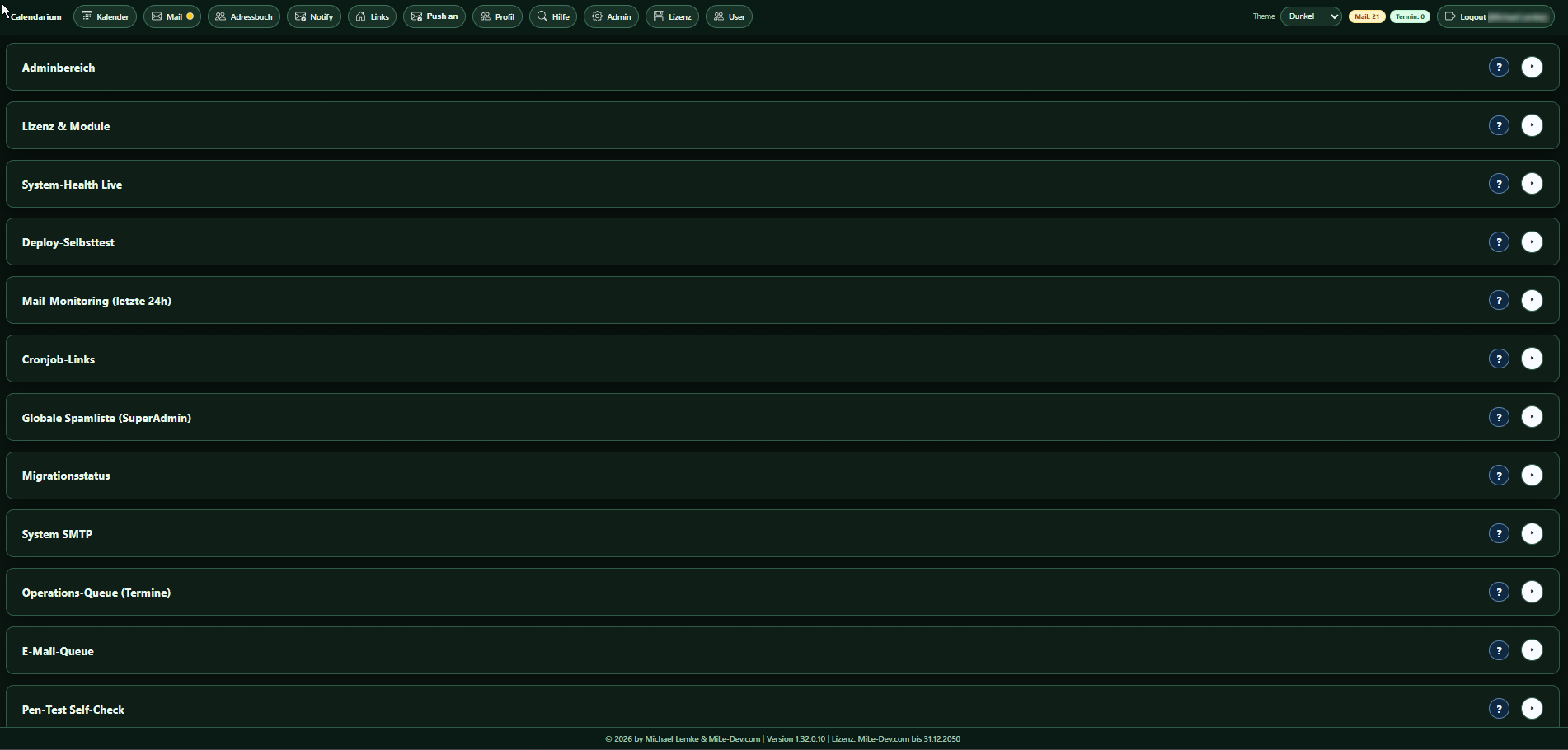Open the Theme dropdown set to Dunkel
The width and height of the screenshot is (1568, 750).
tap(1311, 16)
